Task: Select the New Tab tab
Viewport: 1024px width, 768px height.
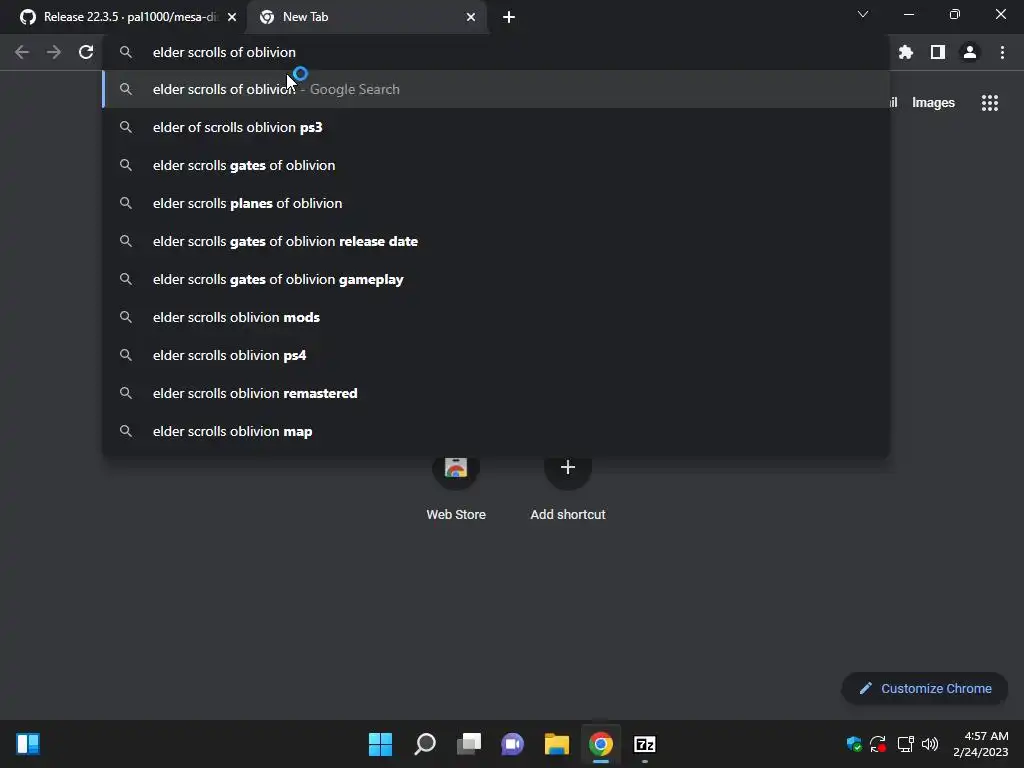Action: (x=366, y=17)
